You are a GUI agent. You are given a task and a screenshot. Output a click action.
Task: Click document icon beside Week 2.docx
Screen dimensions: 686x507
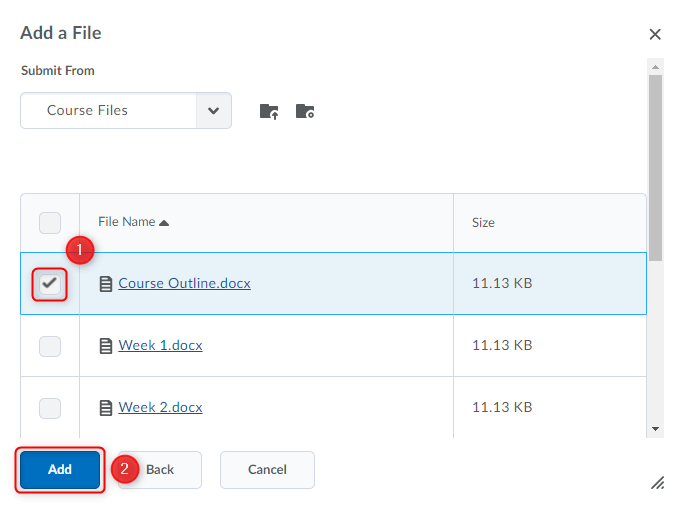[106, 408]
